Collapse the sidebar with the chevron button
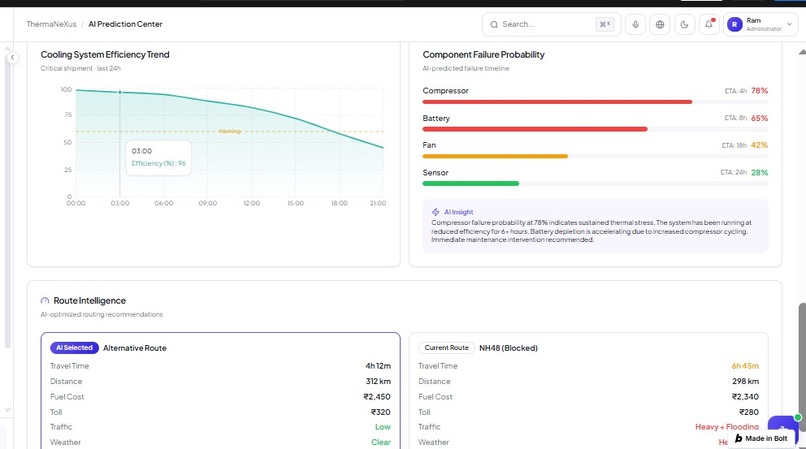Screen dimensions: 806x449 [12, 58]
